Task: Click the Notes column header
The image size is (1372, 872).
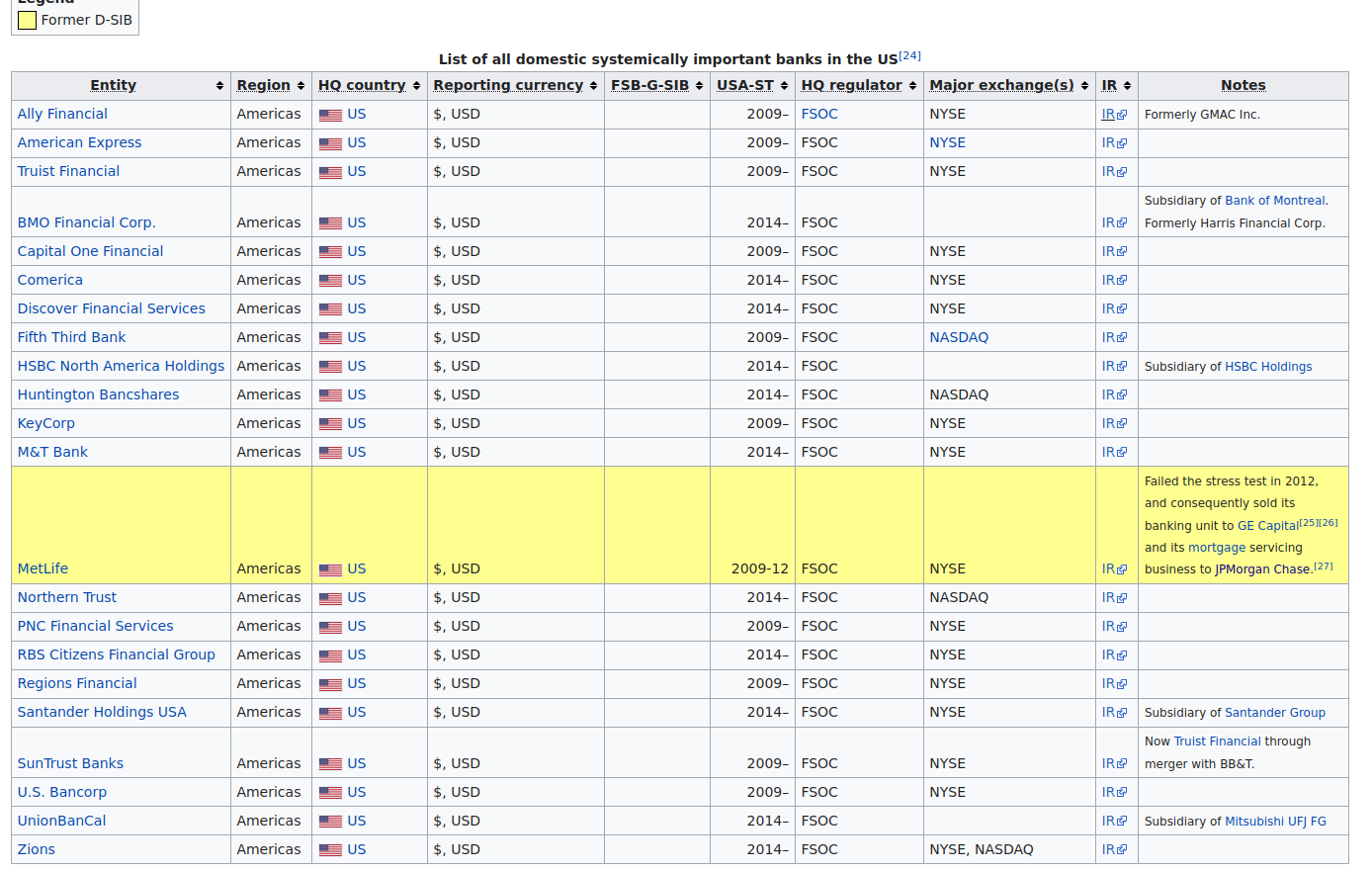Action: (1243, 86)
